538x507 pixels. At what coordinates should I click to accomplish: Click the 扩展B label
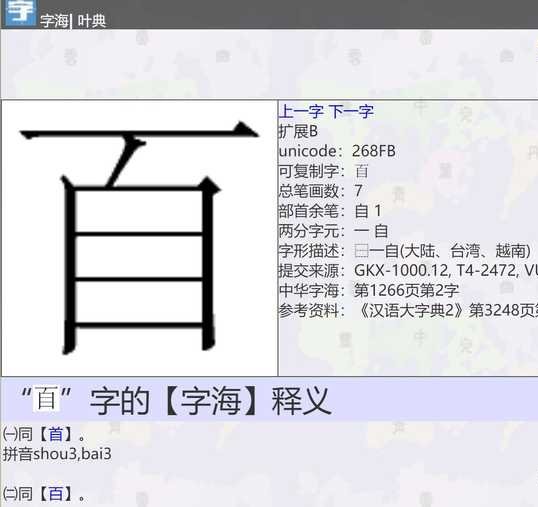point(298,131)
